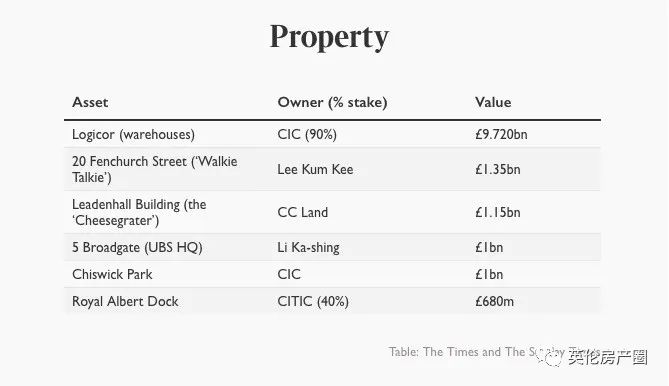
Task: Click the Lee Kum Kee owner cell
Action: (x=315, y=169)
